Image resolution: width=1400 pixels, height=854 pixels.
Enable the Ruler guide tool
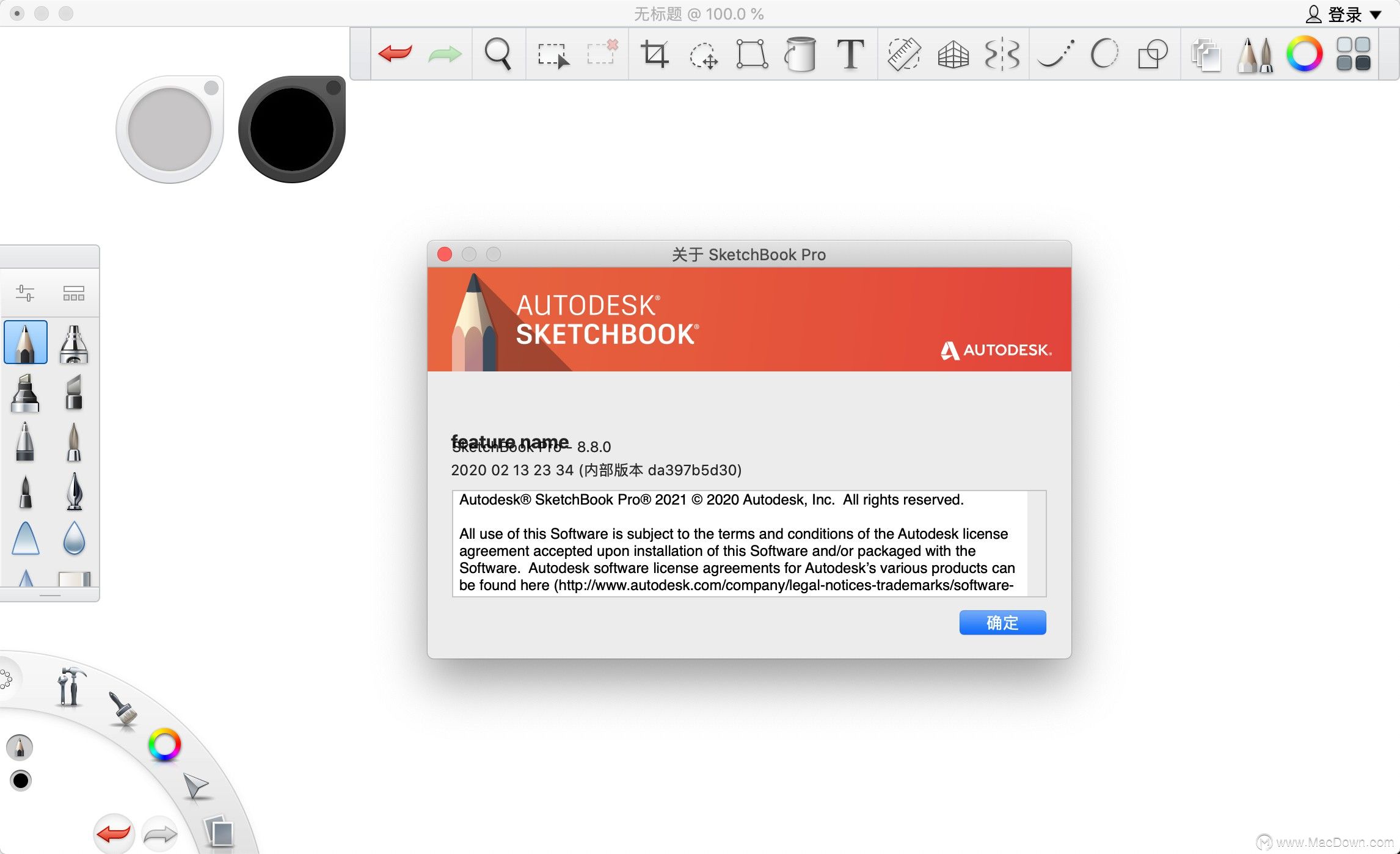904,54
